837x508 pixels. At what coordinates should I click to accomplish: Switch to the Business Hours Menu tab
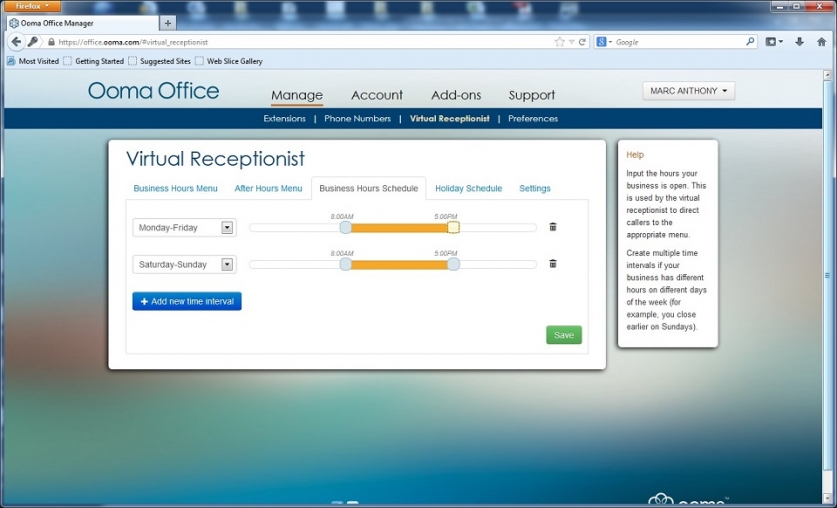pyautogui.click(x=176, y=188)
